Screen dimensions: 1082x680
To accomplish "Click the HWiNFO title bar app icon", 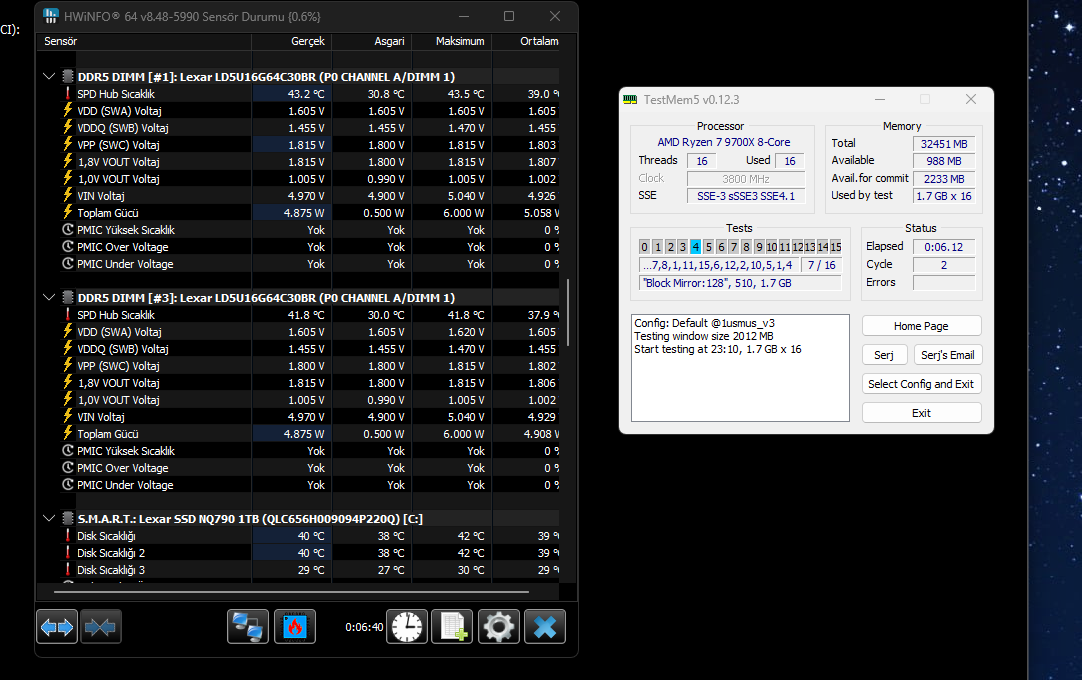I will point(50,16).
